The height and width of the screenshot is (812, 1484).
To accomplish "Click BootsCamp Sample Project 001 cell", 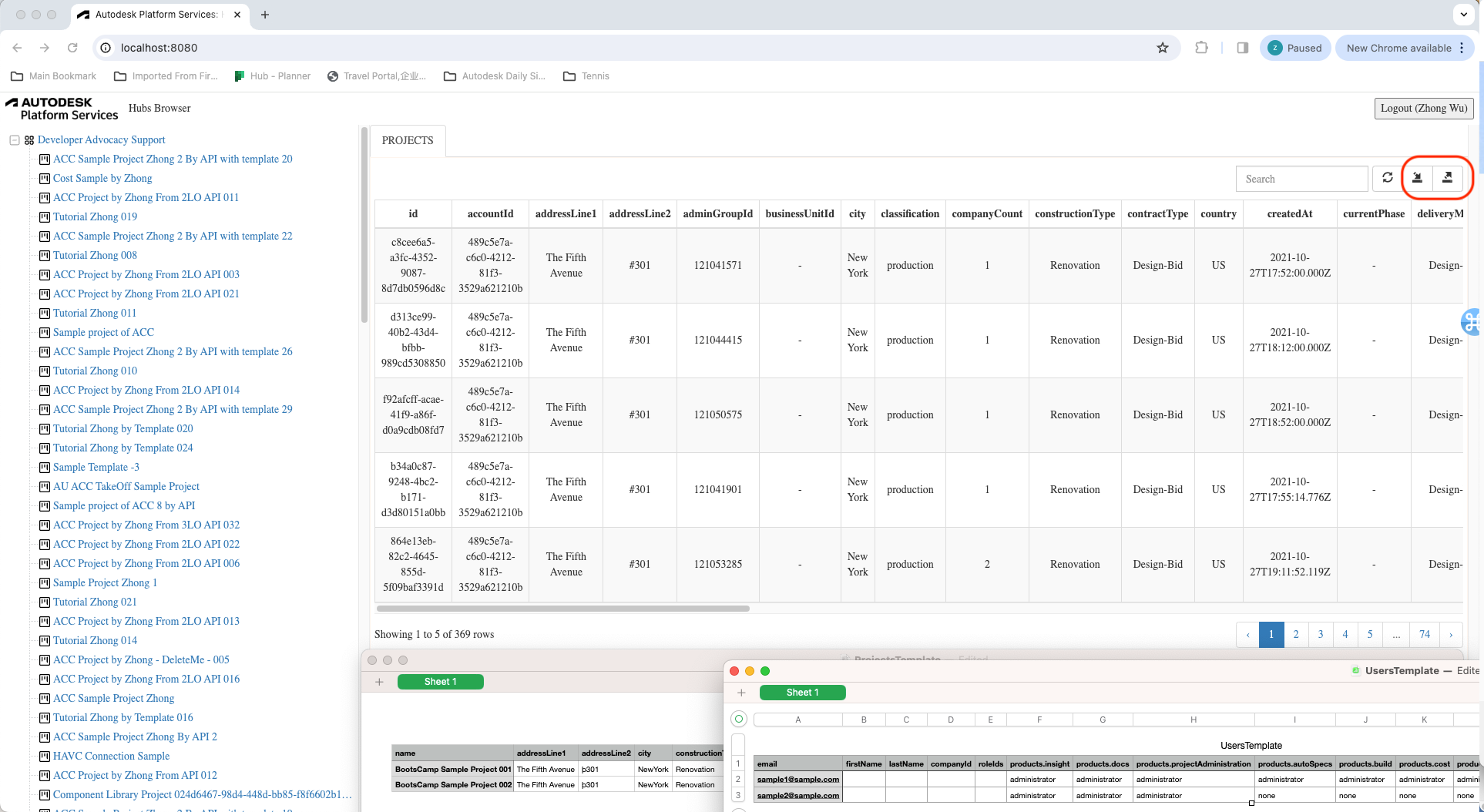I will pyautogui.click(x=453, y=770).
